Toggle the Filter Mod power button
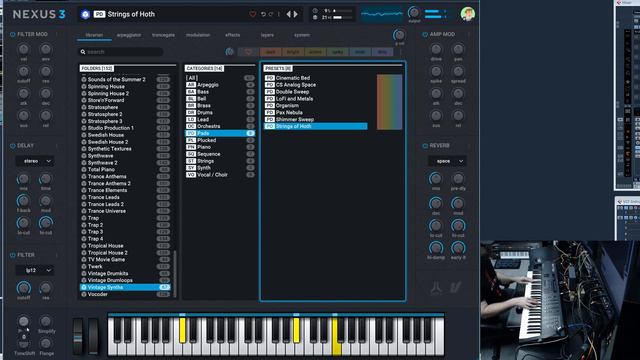 pyautogui.click(x=13, y=34)
